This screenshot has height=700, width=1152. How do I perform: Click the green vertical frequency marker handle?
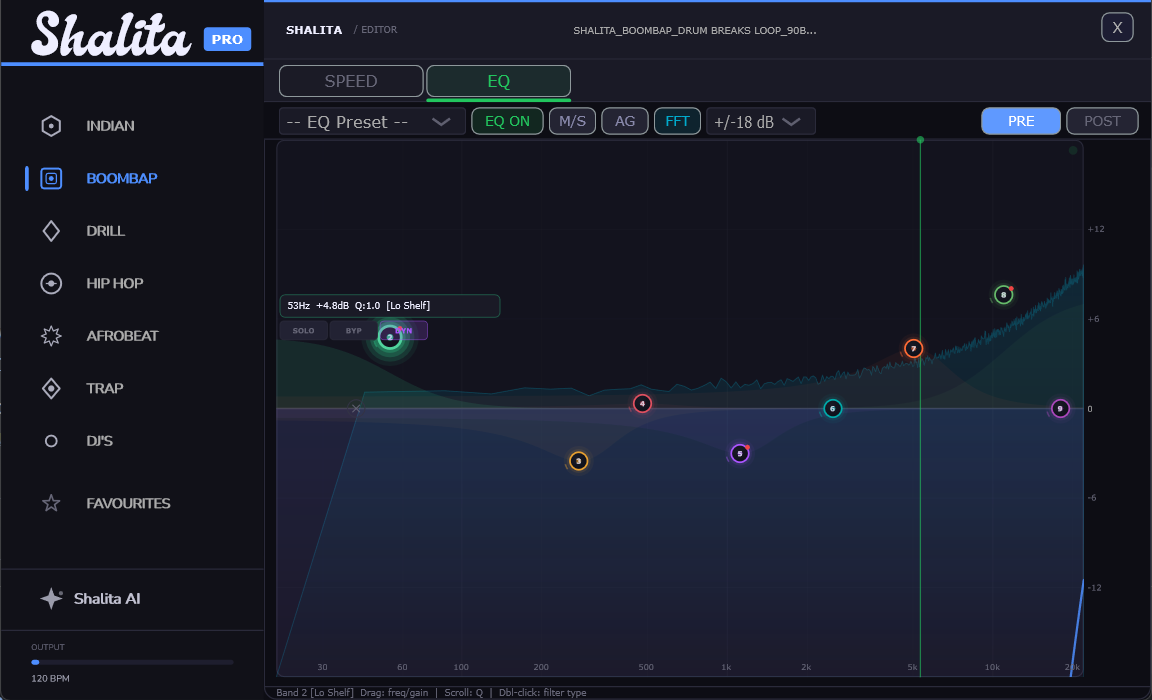[x=920, y=140]
